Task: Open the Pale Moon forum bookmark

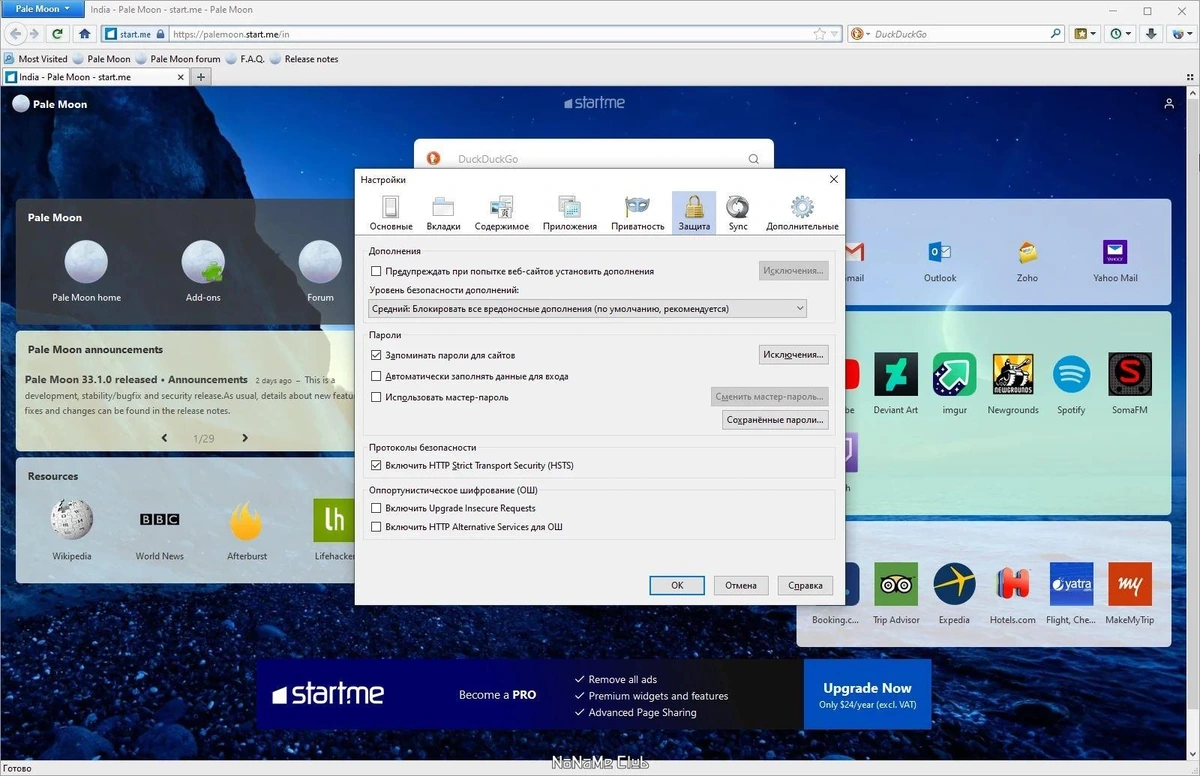Action: tap(178, 59)
